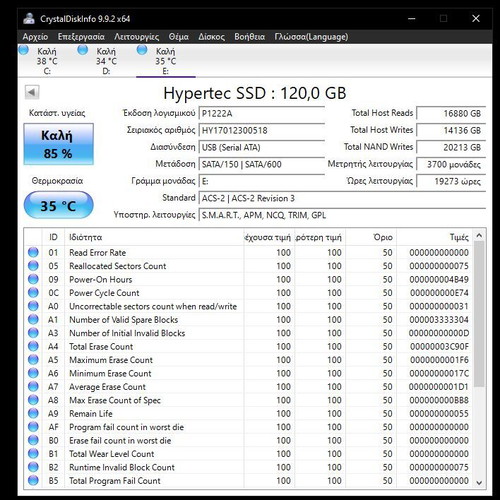500x500 pixels.
Task: Click Total Host Reads value 16880 GB
Action: coord(451,113)
